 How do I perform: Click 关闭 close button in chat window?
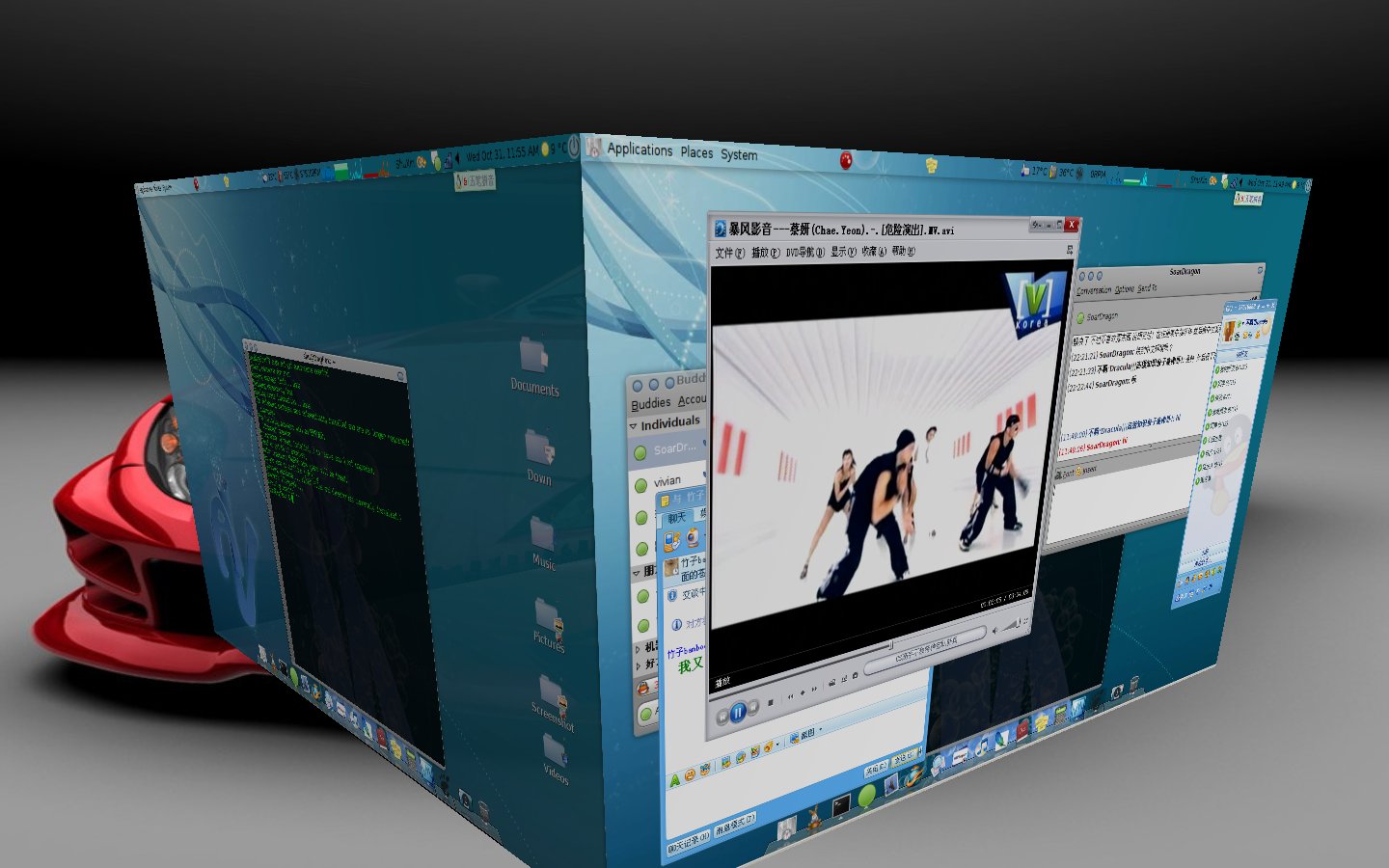pyautogui.click(x=875, y=769)
